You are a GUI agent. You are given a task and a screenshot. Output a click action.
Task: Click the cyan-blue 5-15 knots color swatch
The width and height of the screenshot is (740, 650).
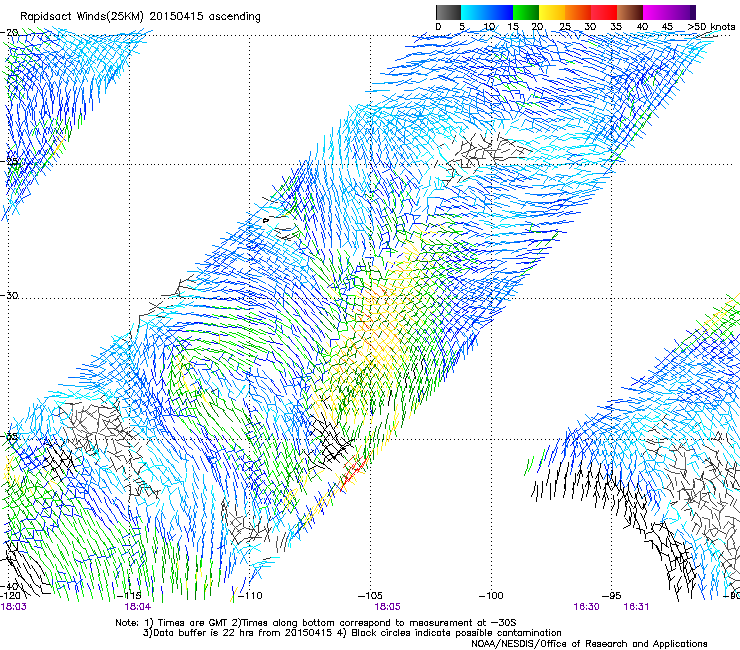[x=487, y=12]
